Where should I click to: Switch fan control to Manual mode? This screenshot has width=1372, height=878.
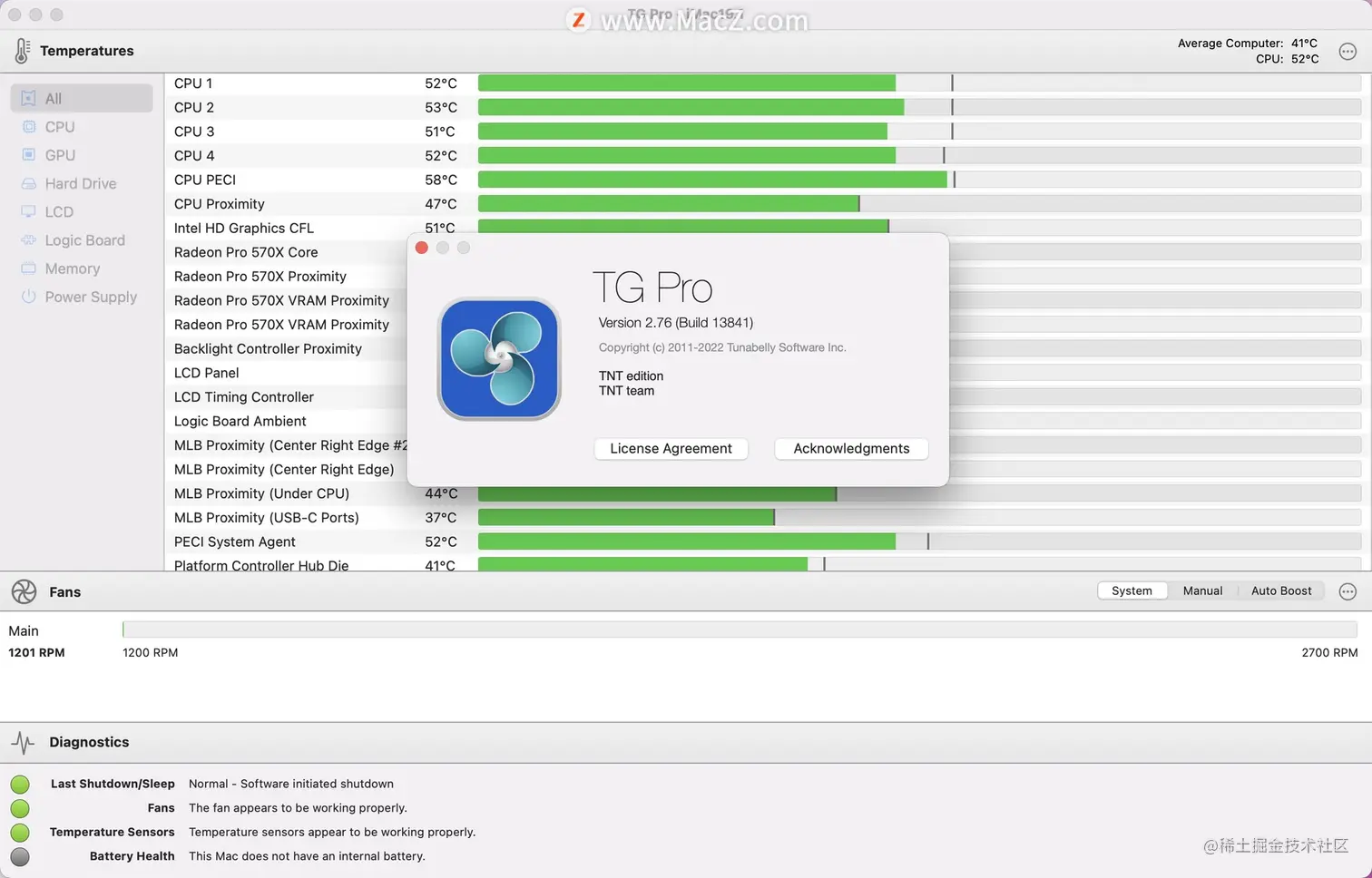[1202, 590]
